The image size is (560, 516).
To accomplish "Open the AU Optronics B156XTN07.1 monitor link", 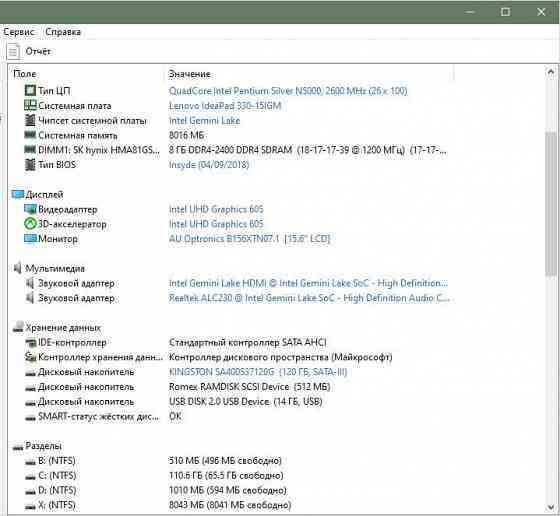I will tap(250, 239).
